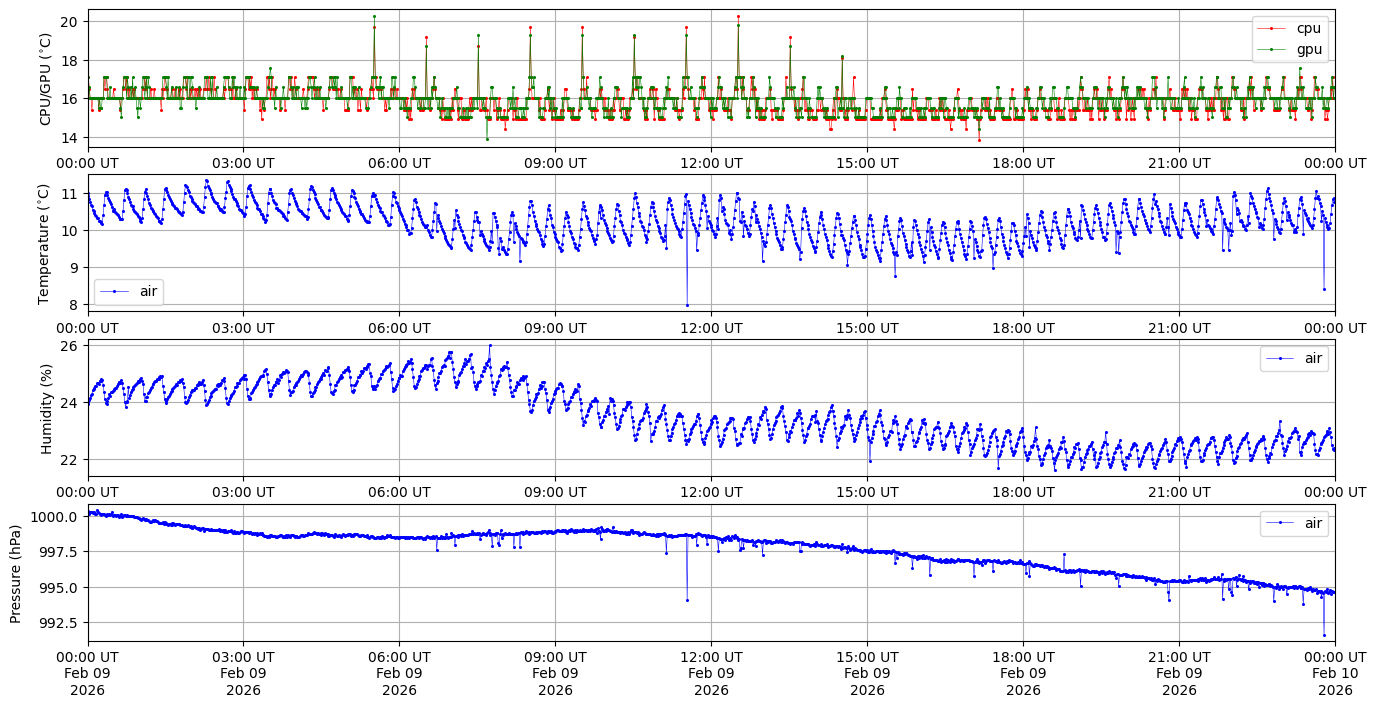
Task: Click the humidity peak point near 26%
Action: [x=490, y=345]
